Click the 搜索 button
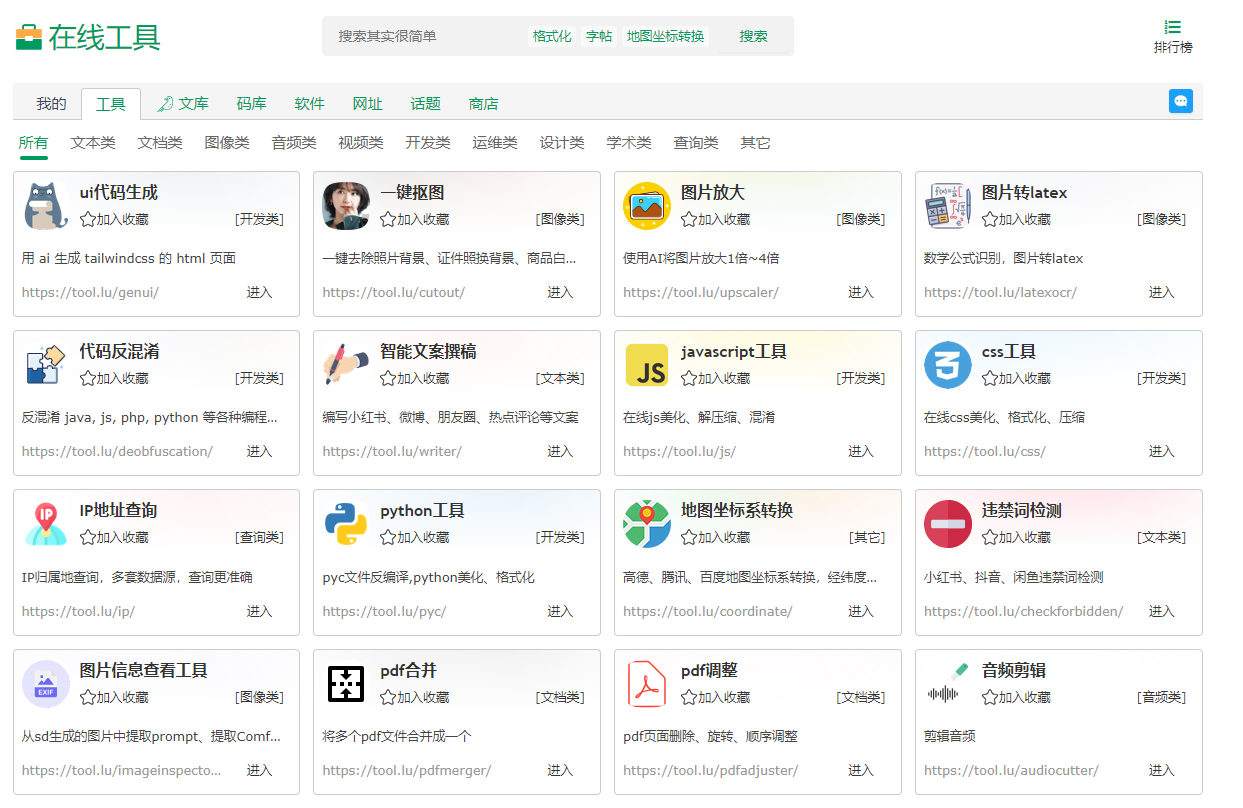1243x808 pixels. pyautogui.click(x=753, y=36)
